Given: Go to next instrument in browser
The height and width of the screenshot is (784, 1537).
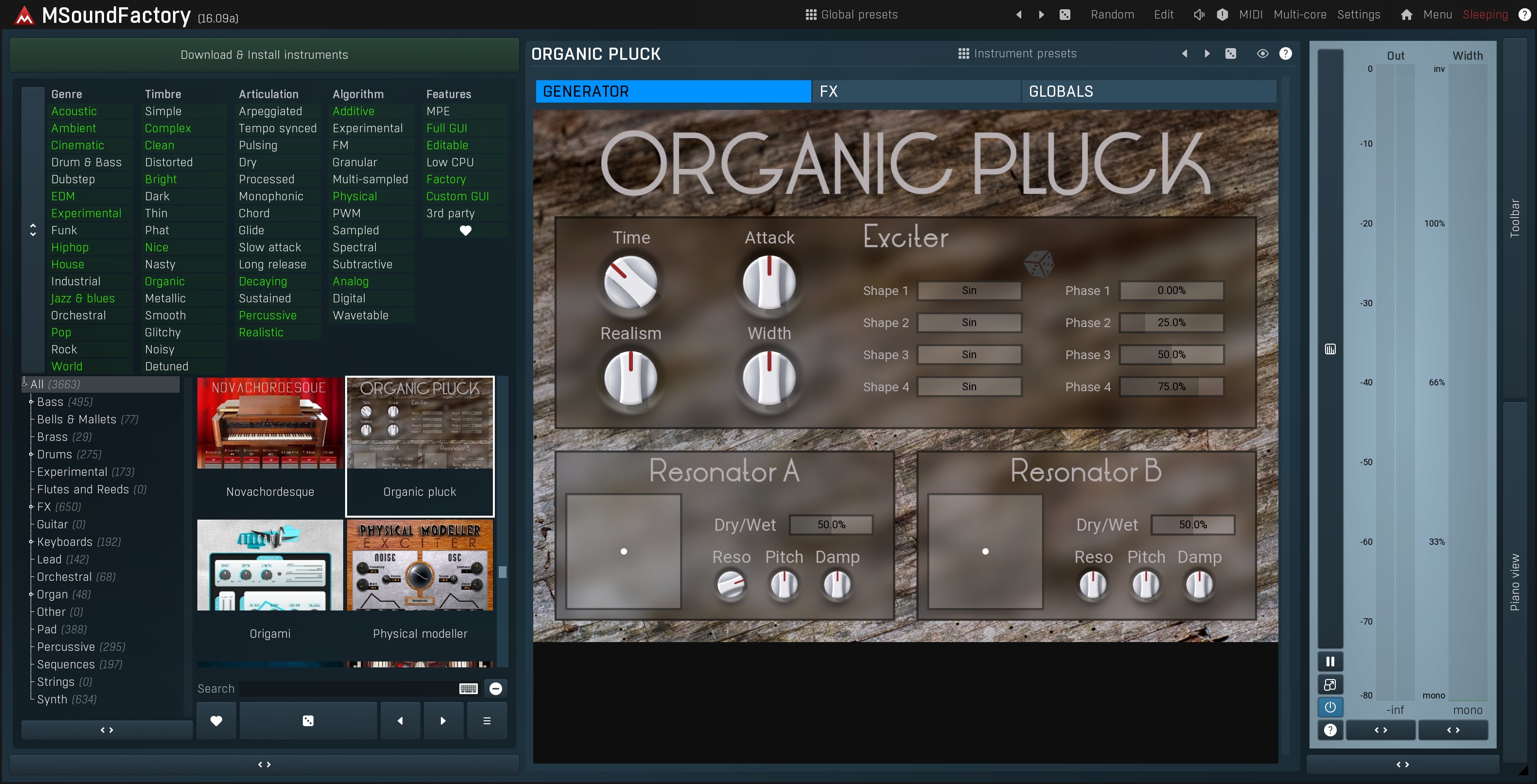Looking at the screenshot, I should coord(443,721).
